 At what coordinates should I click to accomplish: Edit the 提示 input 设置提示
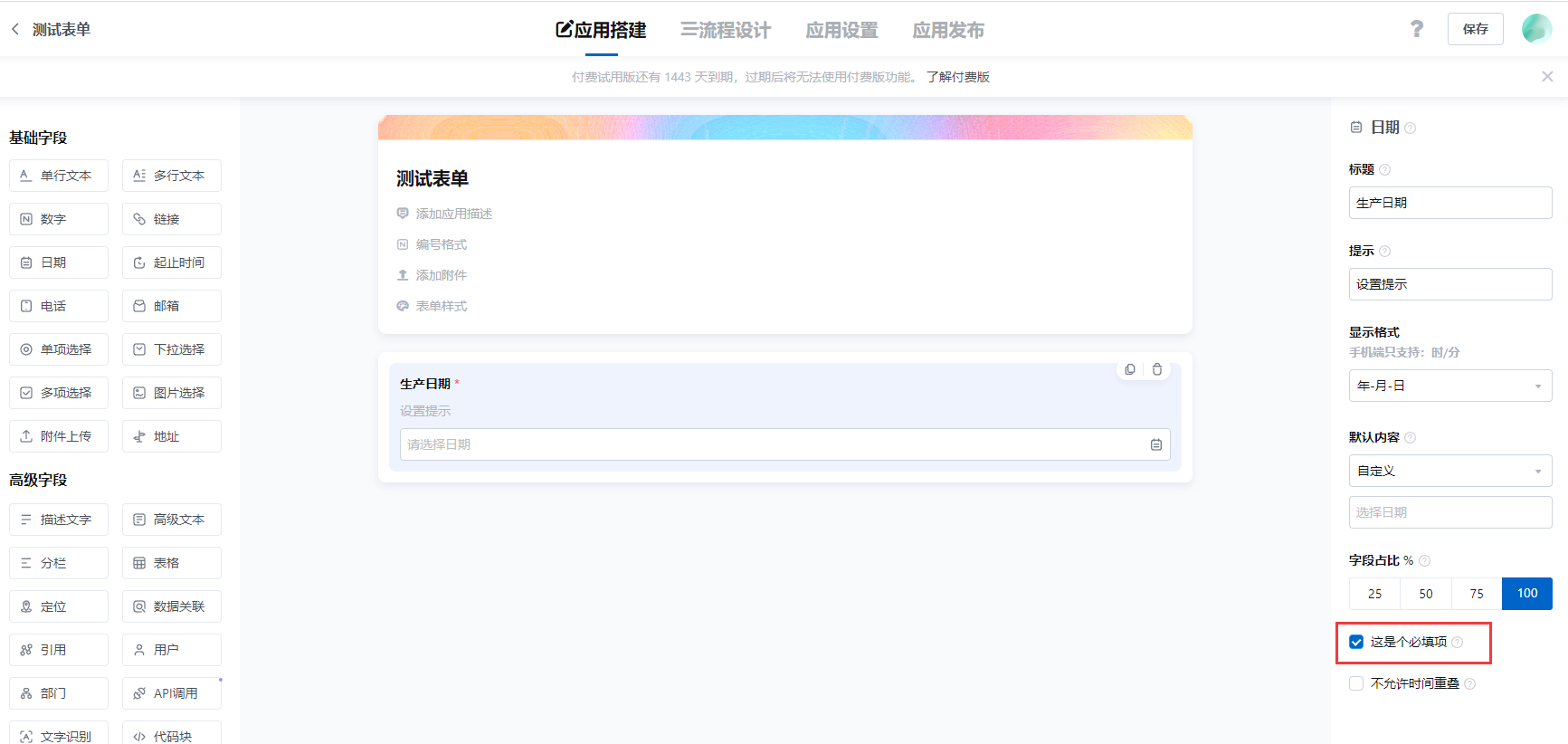tap(1450, 284)
